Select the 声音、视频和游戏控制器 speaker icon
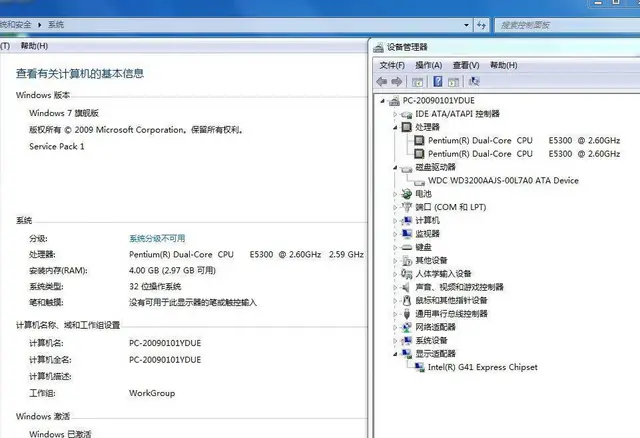The image size is (640, 438). pos(406,287)
